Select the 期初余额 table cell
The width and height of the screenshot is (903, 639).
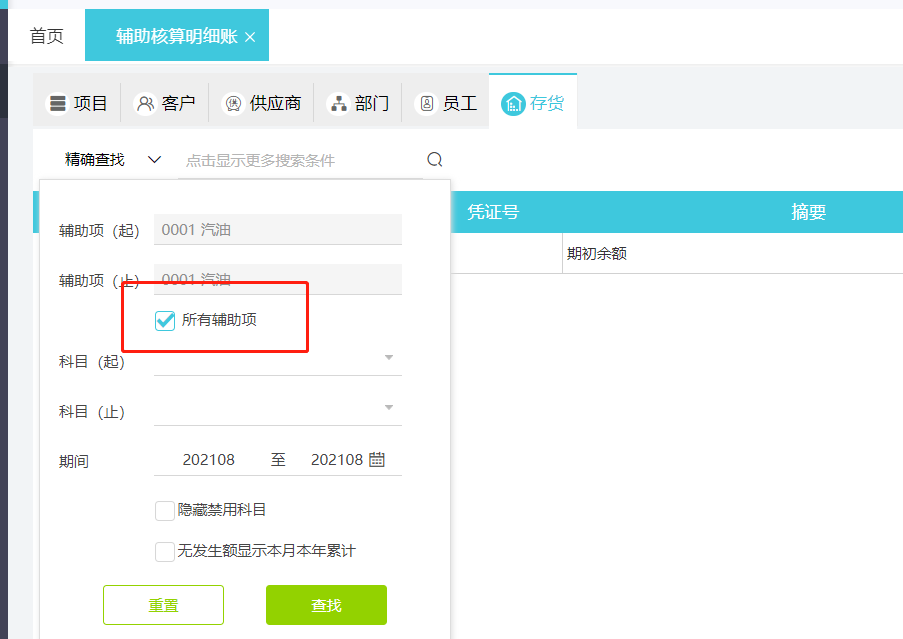point(733,253)
